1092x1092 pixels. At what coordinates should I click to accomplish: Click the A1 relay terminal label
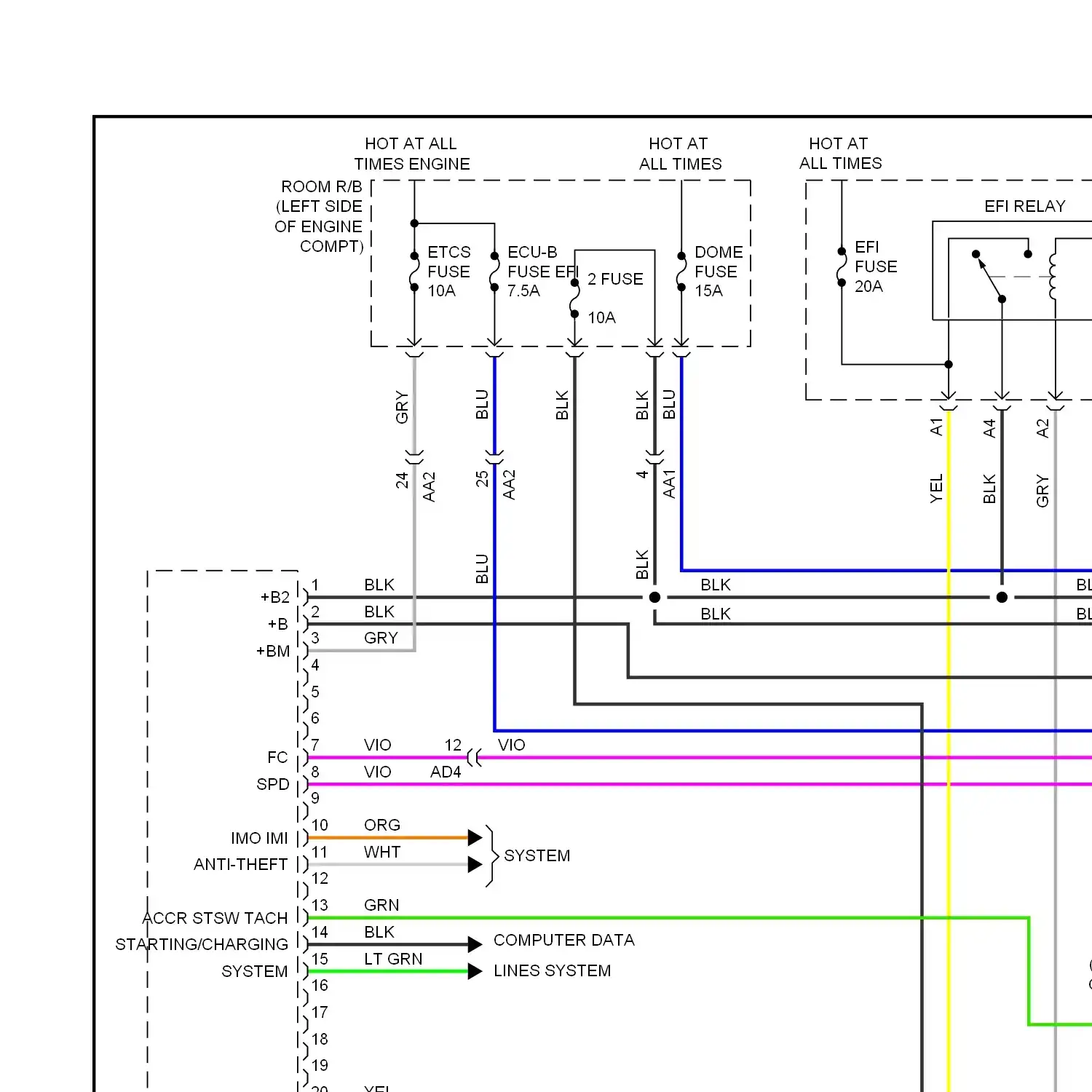coord(936,427)
